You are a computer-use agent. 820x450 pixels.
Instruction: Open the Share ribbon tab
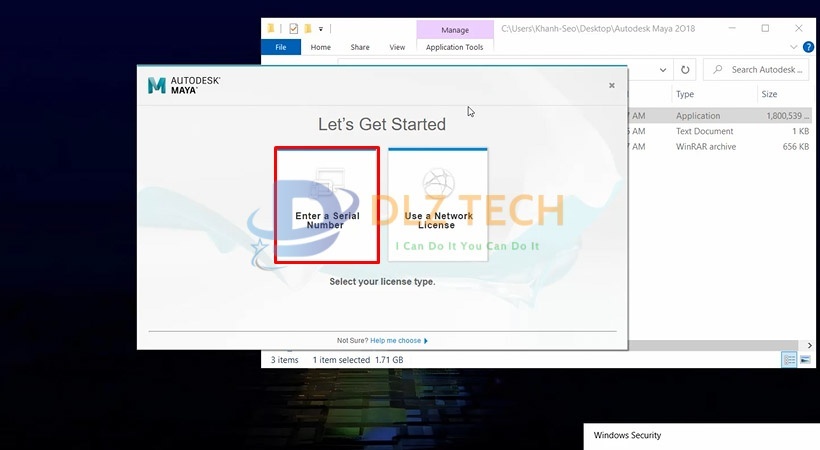click(x=360, y=47)
